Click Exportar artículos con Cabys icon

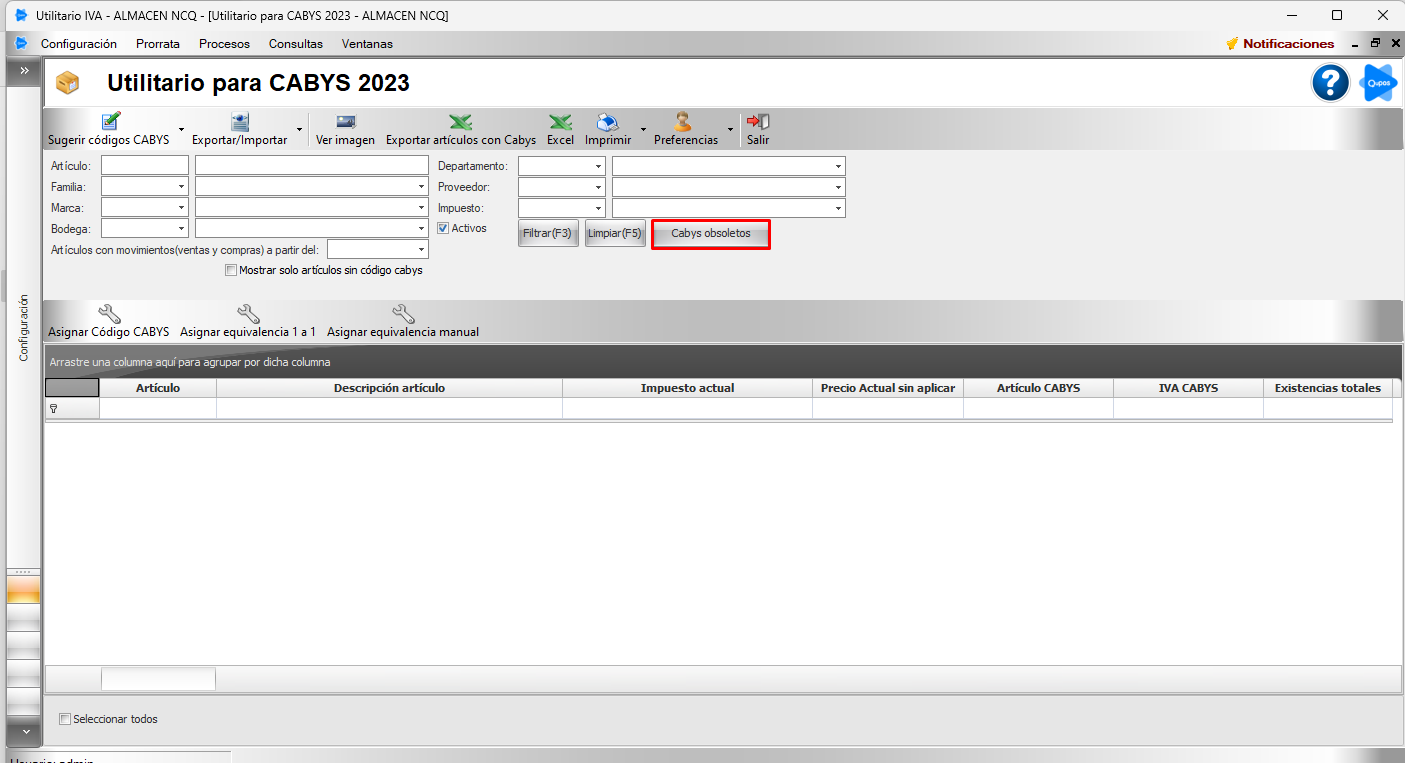(460, 122)
